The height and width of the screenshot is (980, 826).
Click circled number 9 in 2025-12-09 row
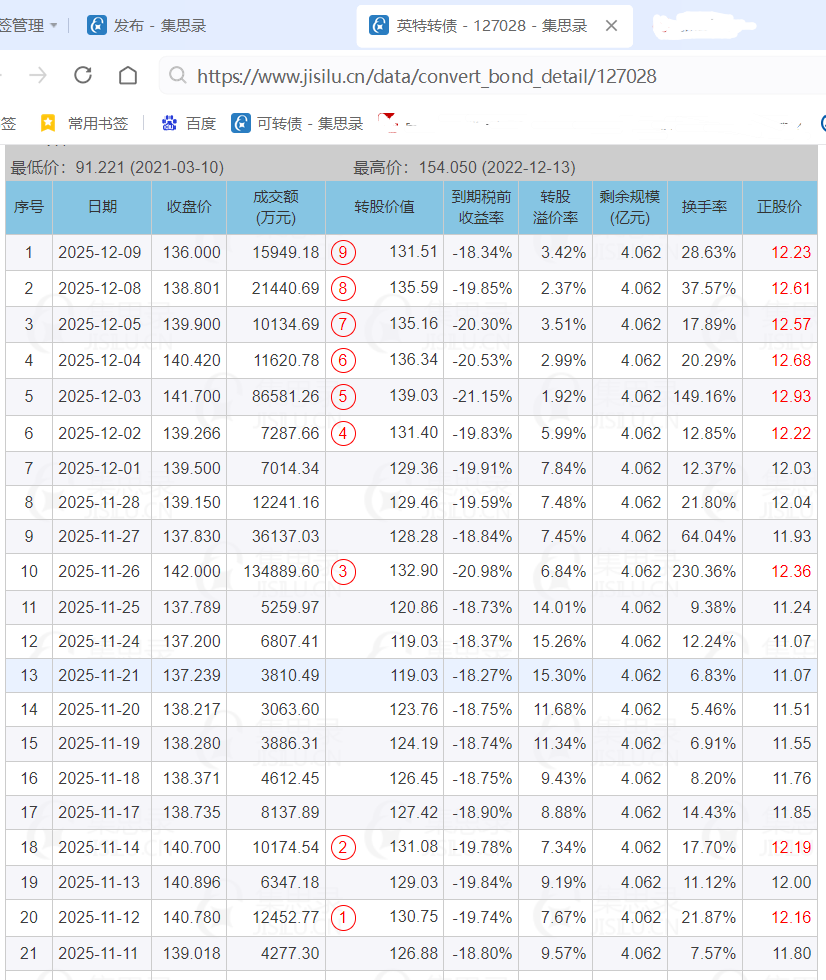[343, 252]
